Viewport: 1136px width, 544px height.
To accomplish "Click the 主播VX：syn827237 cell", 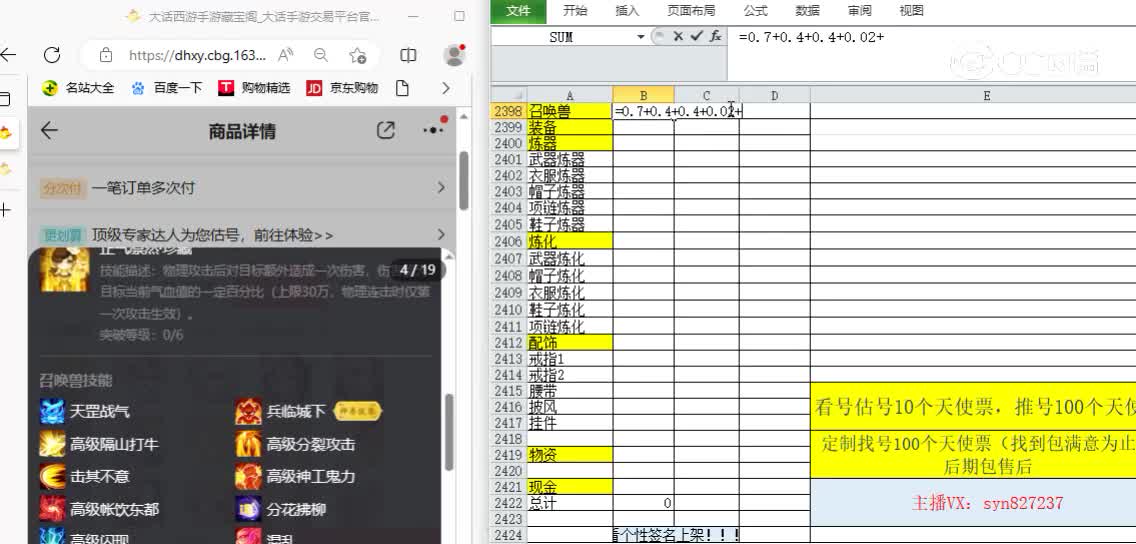I will (973, 503).
